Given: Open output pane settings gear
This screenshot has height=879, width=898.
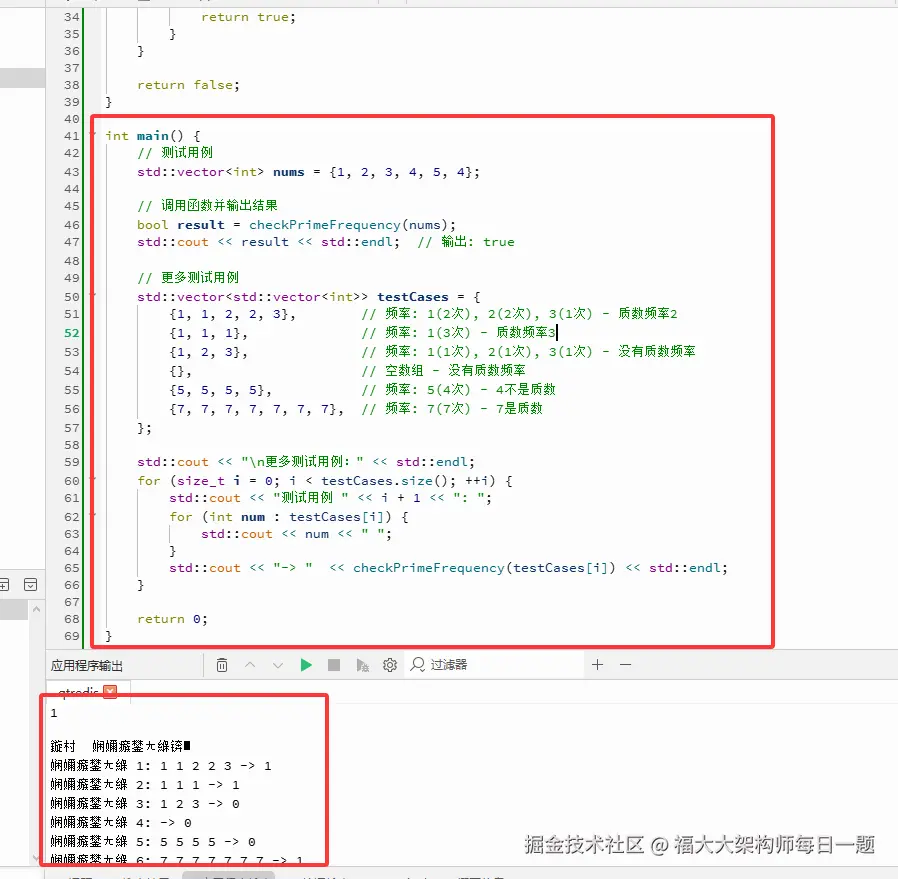Looking at the screenshot, I should click(390, 665).
